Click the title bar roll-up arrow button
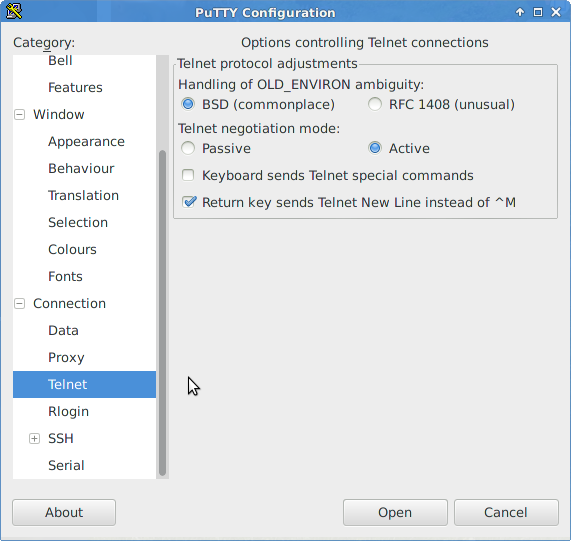The height and width of the screenshot is (541, 571). pyautogui.click(x=520, y=12)
